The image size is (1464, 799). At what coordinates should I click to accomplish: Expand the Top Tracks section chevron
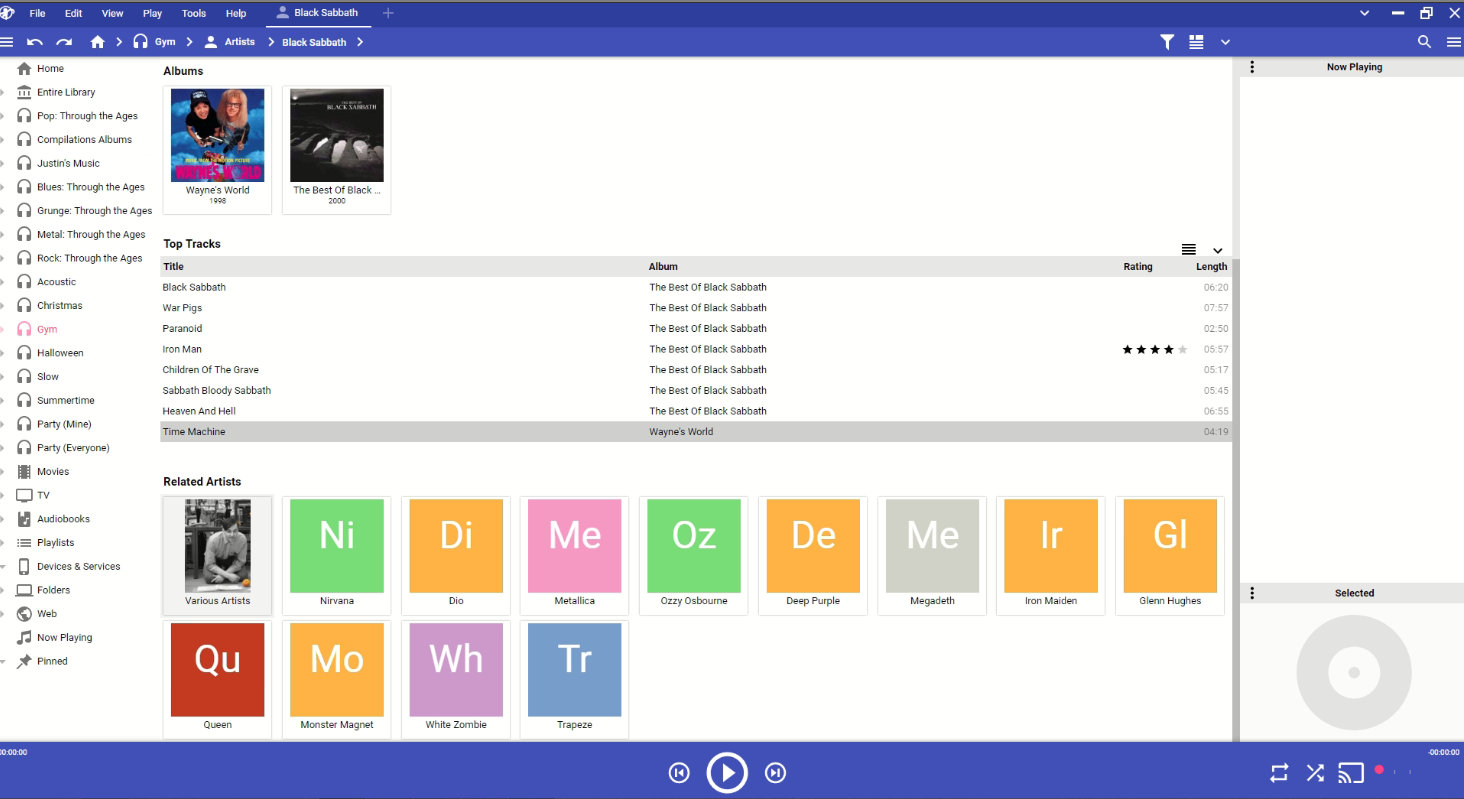(1217, 250)
